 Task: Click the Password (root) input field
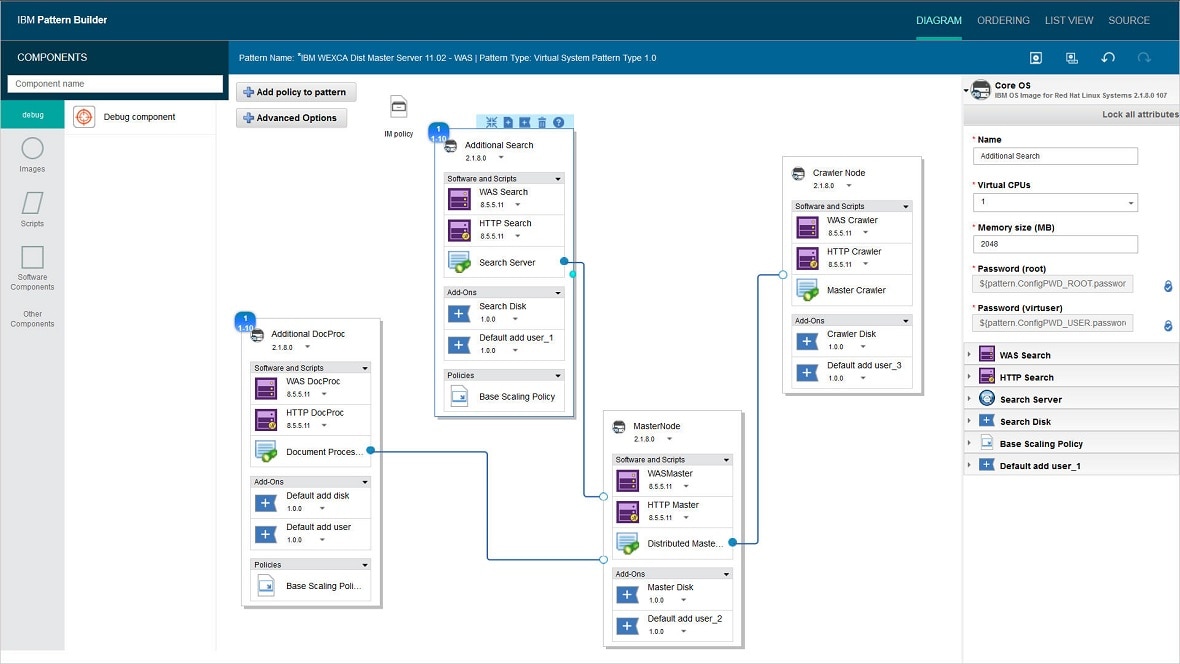pos(1053,284)
